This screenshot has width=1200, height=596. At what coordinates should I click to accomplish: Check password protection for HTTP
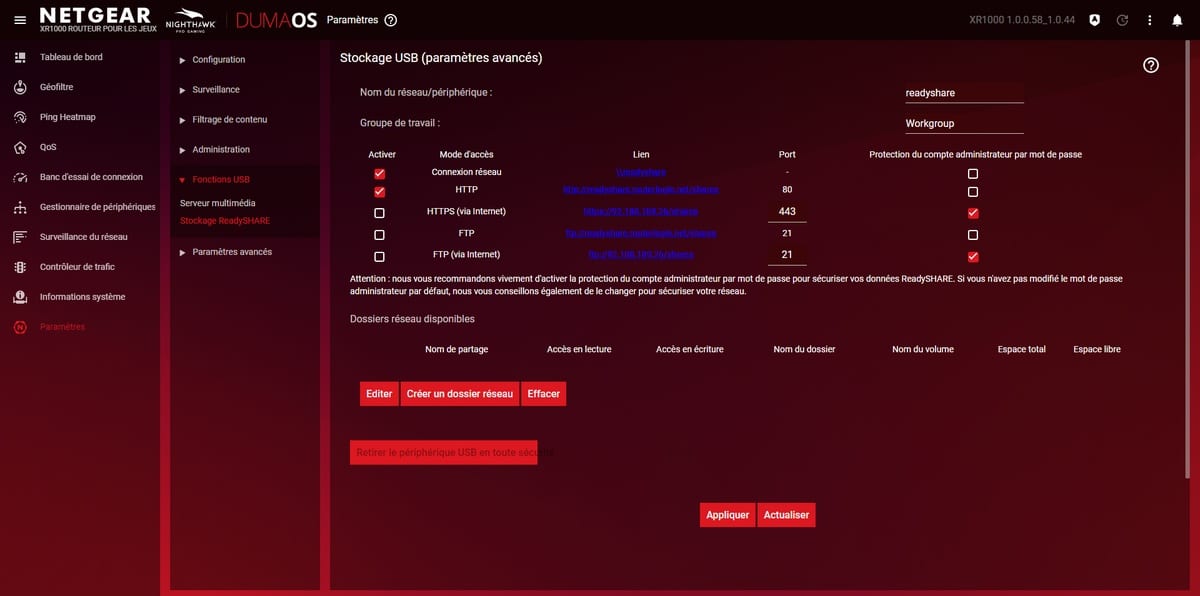coord(973,191)
